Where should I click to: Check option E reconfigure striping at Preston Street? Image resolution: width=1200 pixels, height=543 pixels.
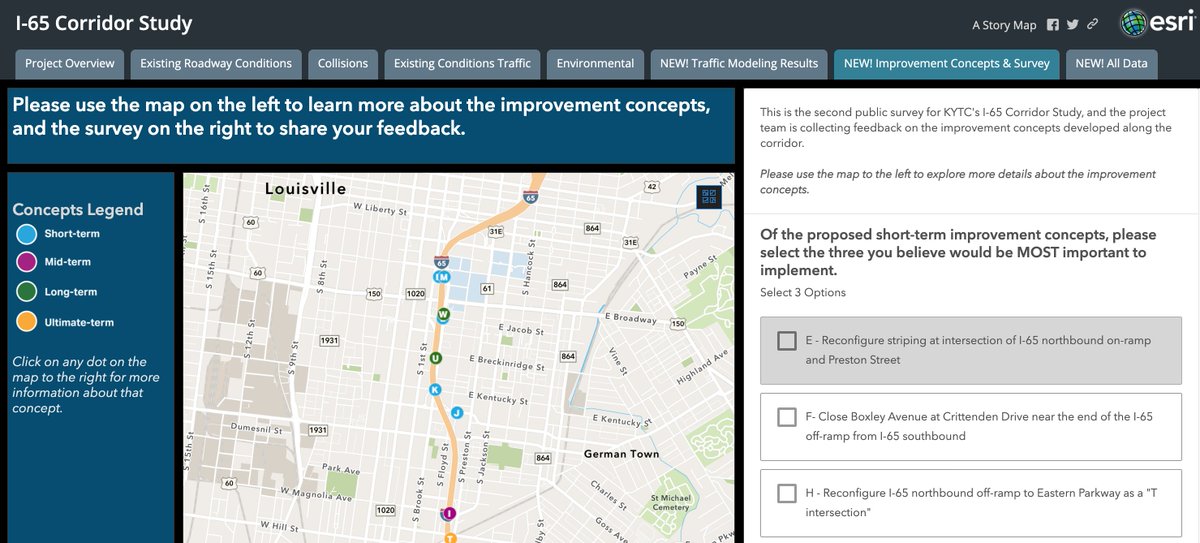click(787, 341)
